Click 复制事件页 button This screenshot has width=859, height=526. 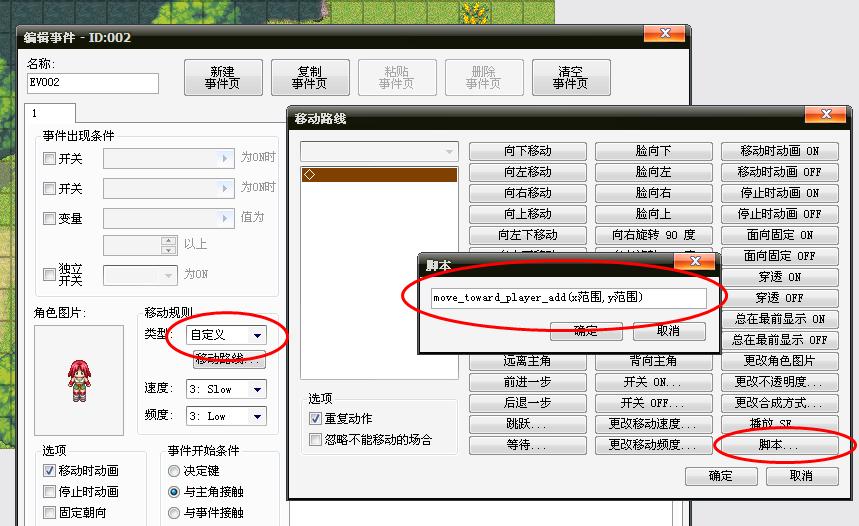310,77
